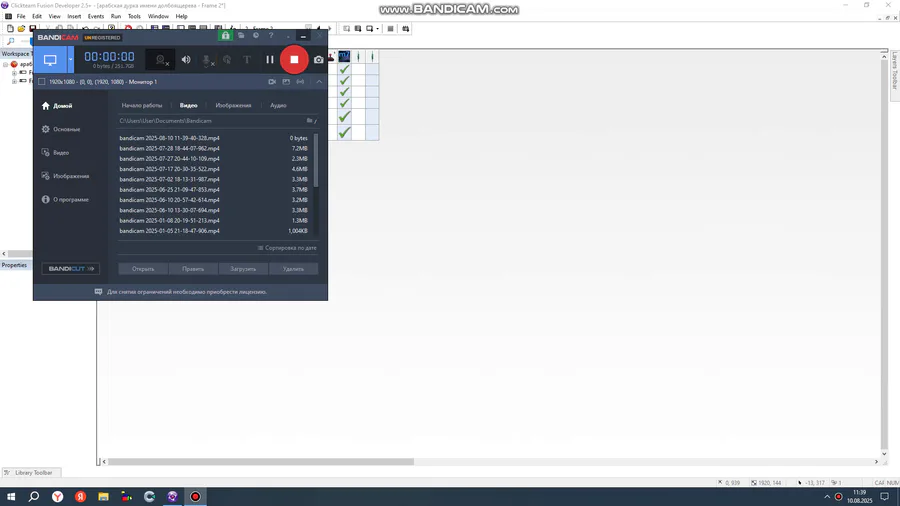Screen dimensions: 900x506
Task: Tick the checkbox next to 1920x1080 Монитор 1
Action: [41, 82]
